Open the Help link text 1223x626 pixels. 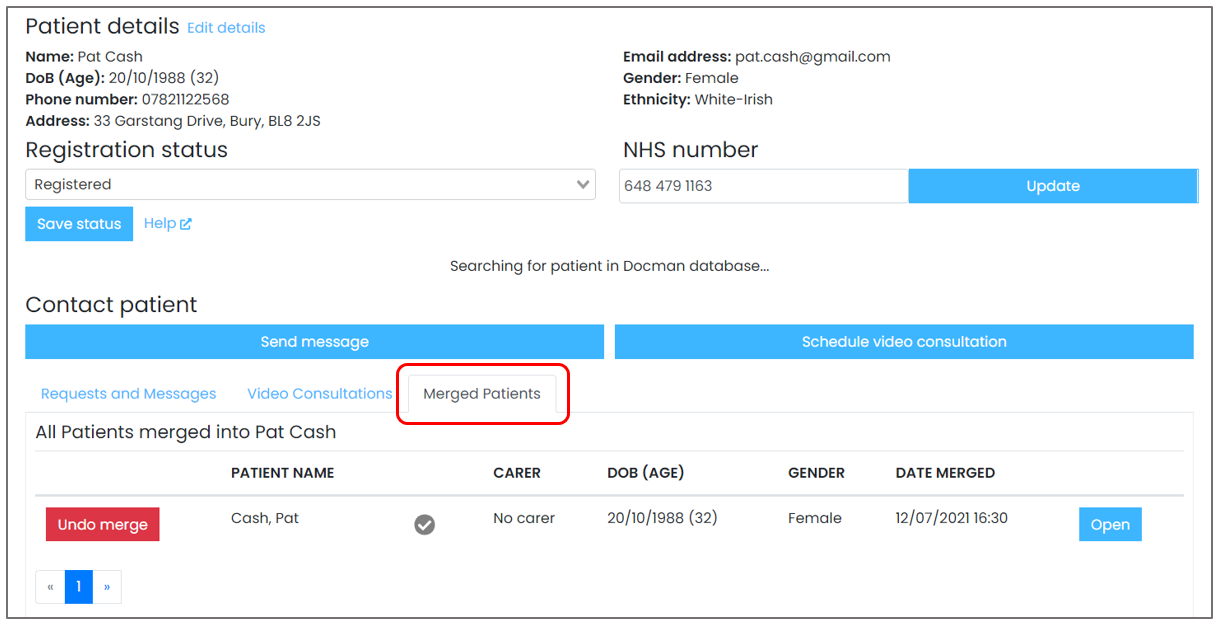tap(159, 224)
